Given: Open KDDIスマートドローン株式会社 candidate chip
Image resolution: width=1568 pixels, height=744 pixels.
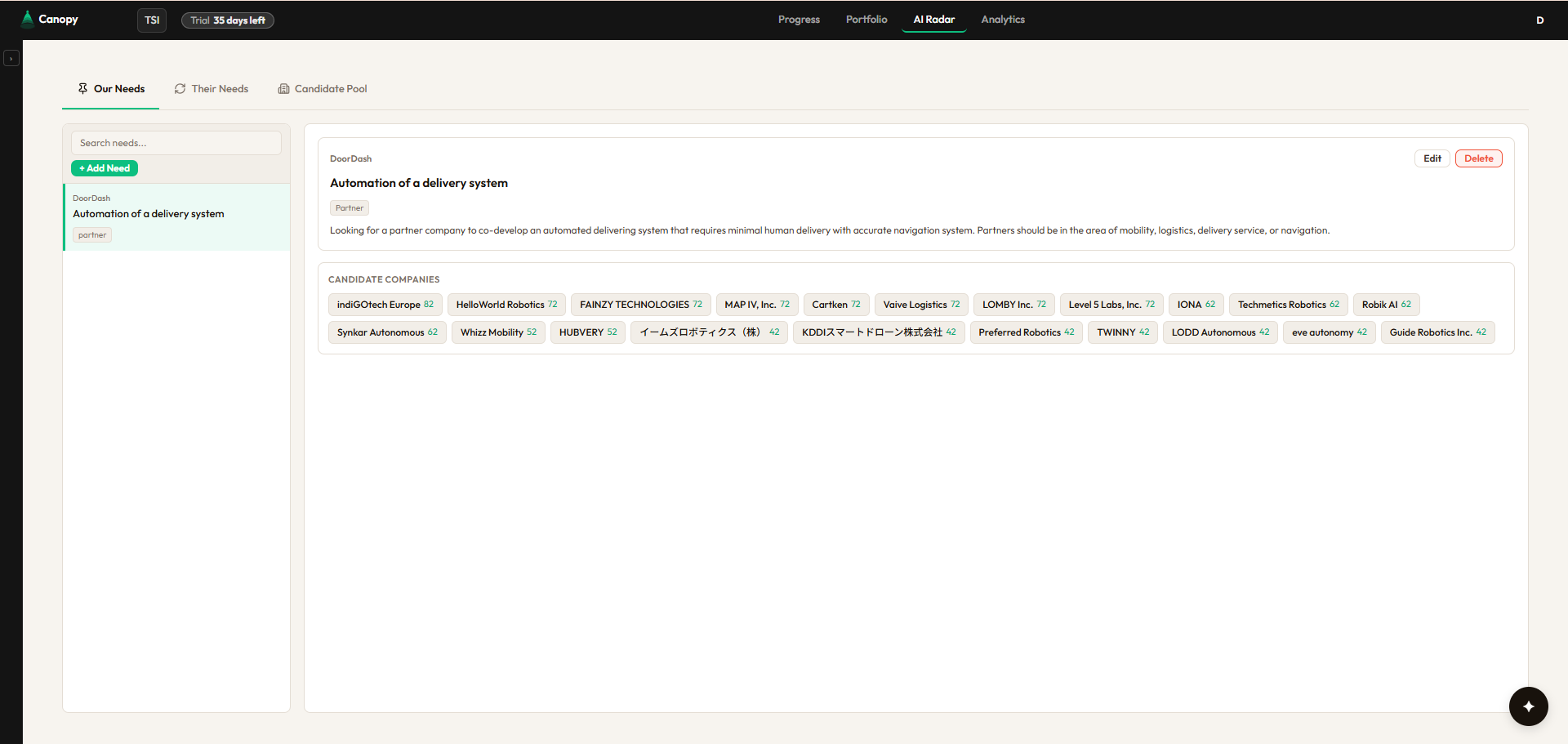Looking at the screenshot, I should [x=879, y=332].
